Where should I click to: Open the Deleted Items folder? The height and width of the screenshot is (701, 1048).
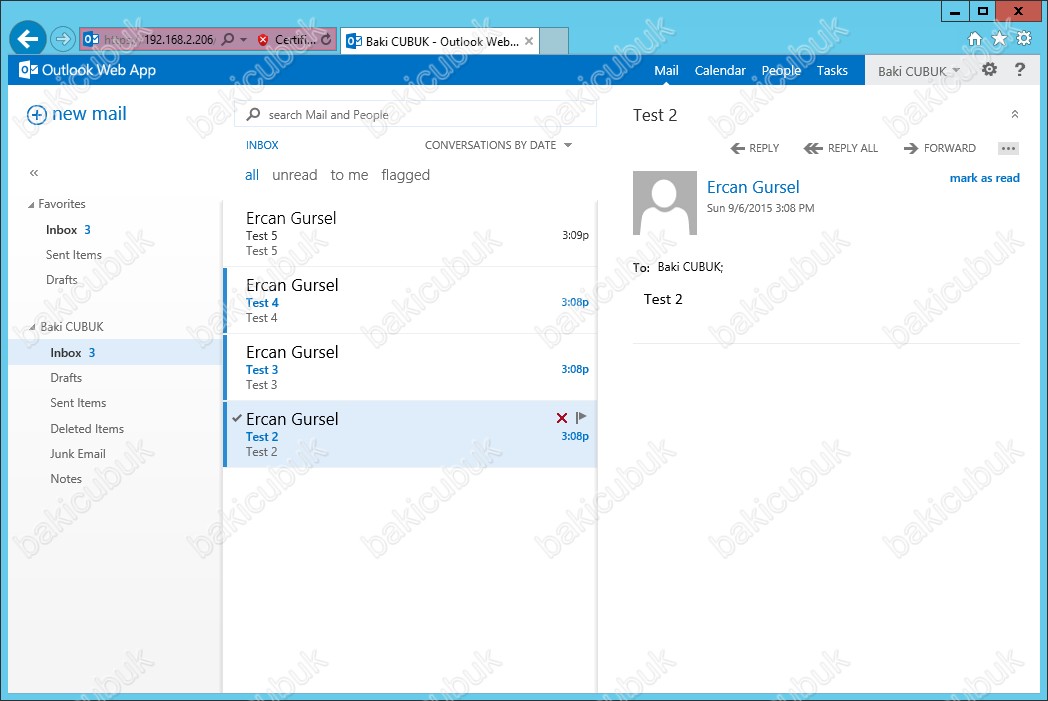pyautogui.click(x=87, y=428)
